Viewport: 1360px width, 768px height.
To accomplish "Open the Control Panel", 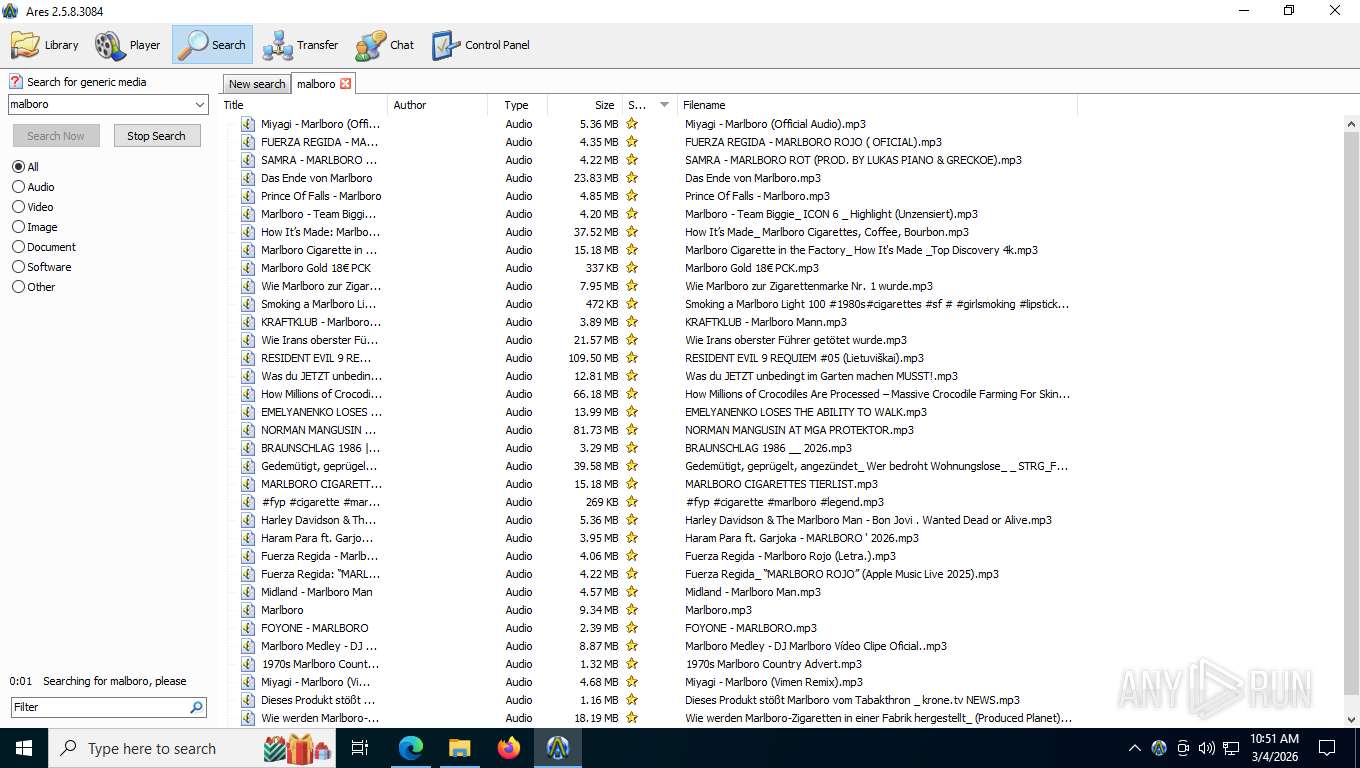I will [x=481, y=45].
